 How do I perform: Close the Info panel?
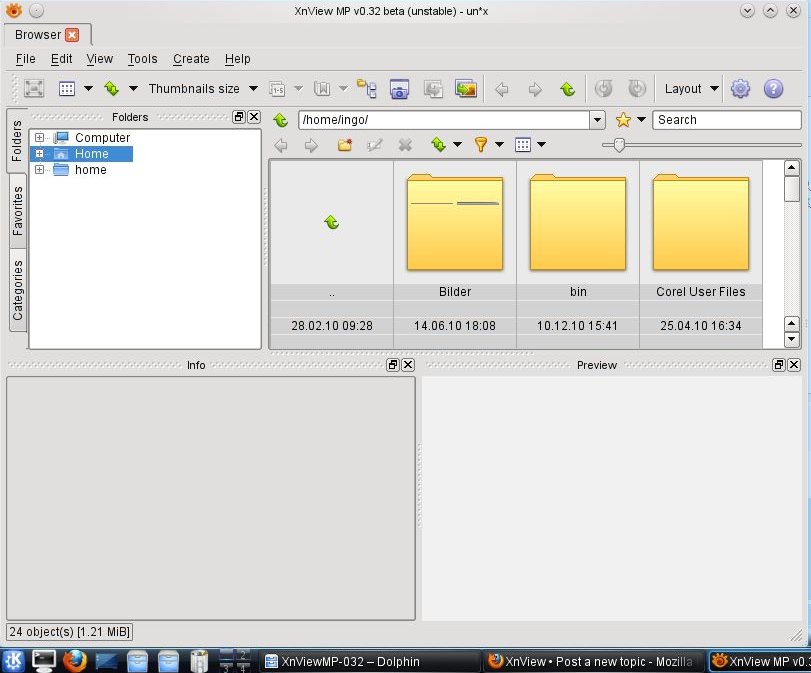408,365
